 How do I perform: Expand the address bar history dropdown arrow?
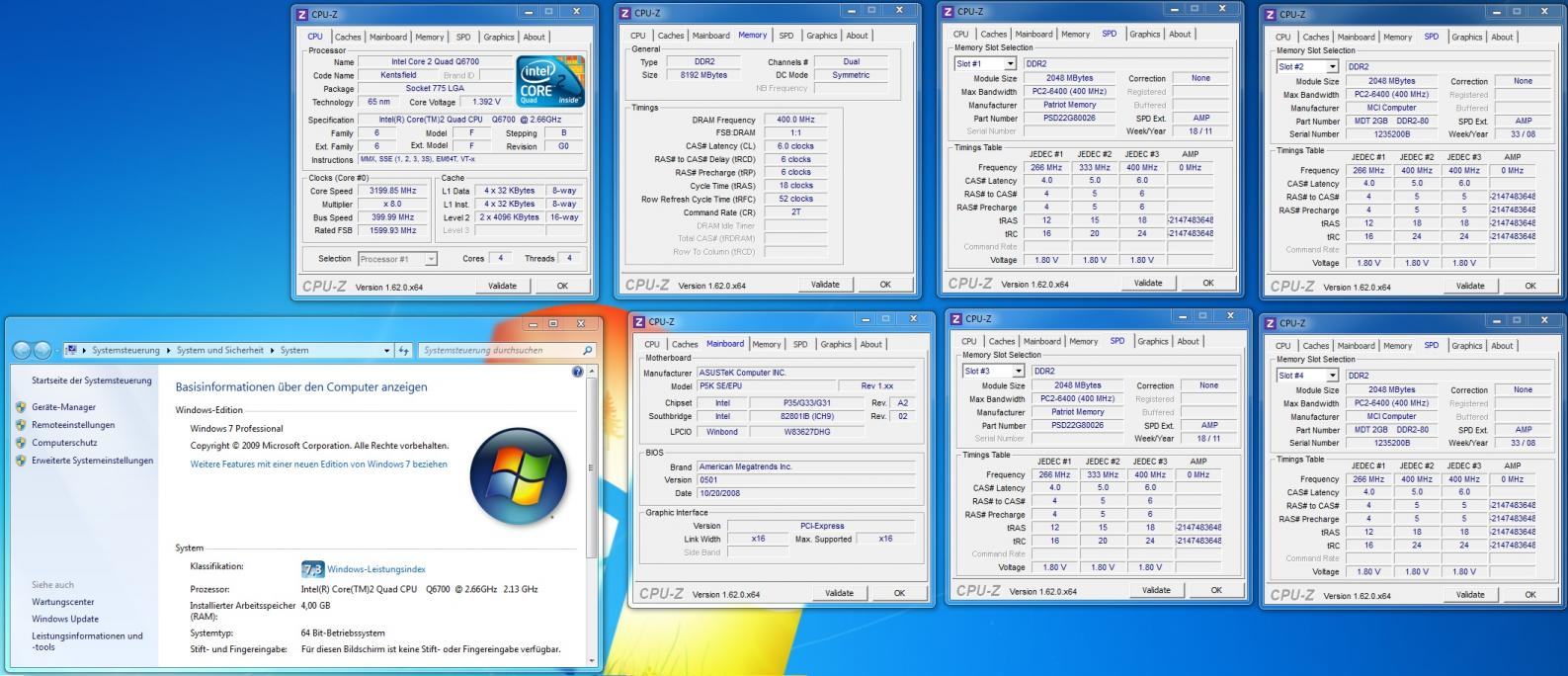tap(386, 350)
